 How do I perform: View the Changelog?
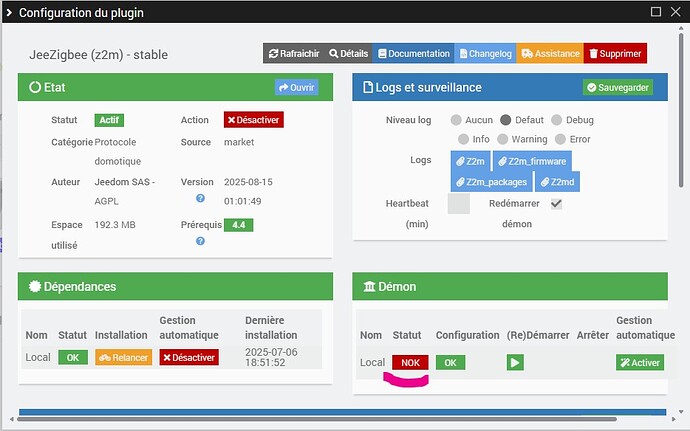485,53
